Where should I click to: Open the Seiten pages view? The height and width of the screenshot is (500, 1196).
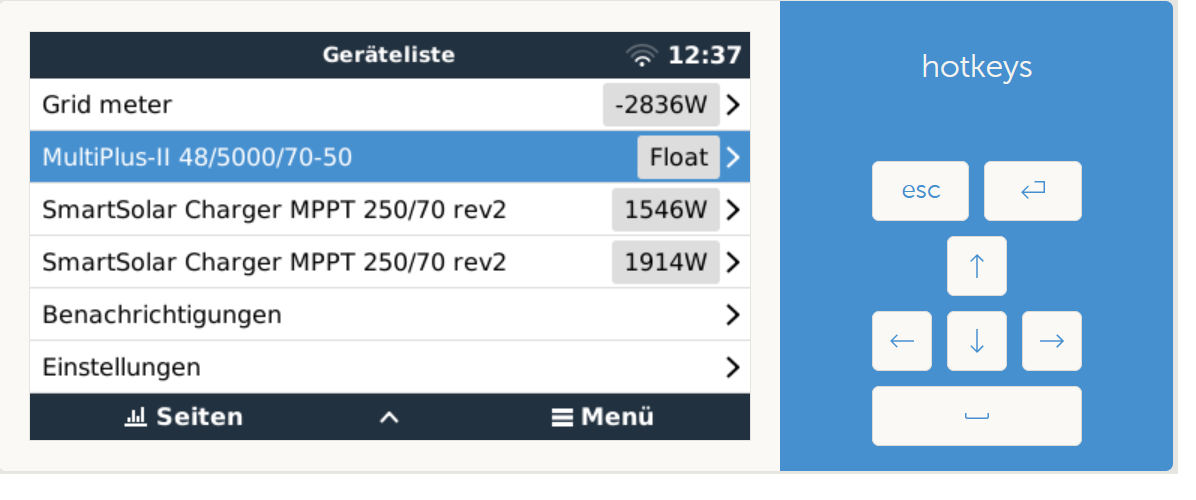183,417
